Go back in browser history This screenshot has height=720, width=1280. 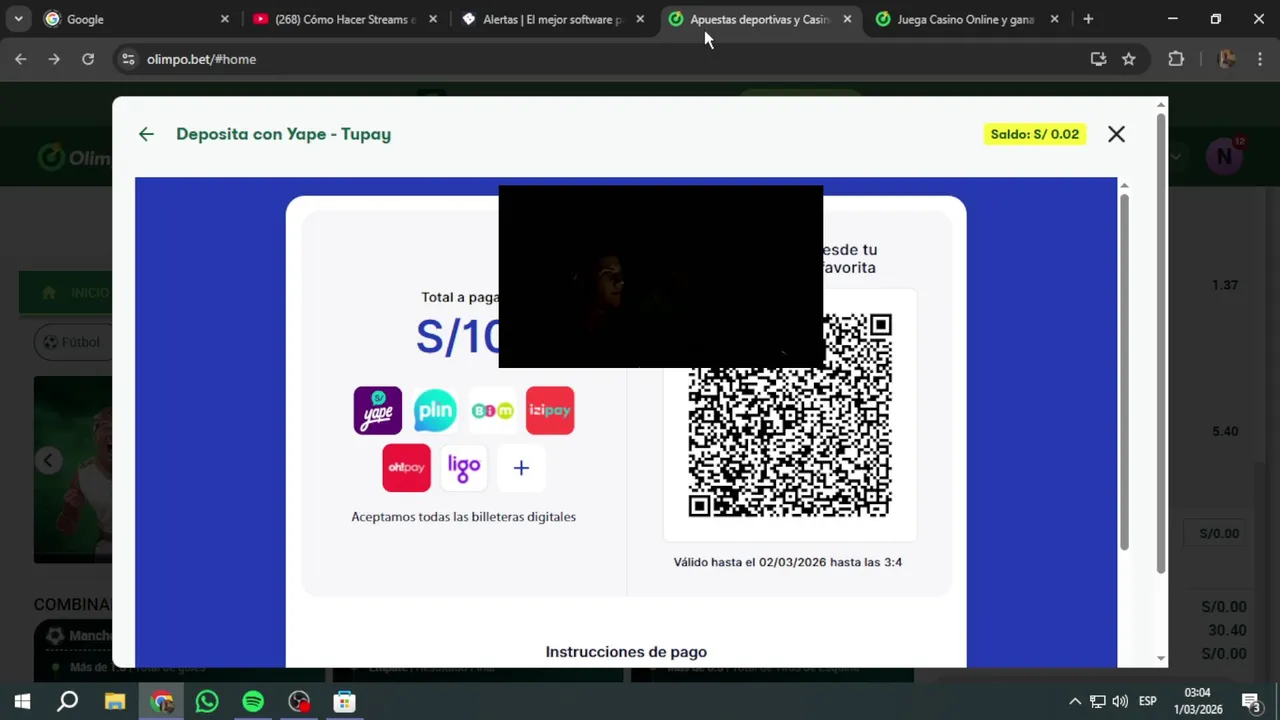[21, 59]
